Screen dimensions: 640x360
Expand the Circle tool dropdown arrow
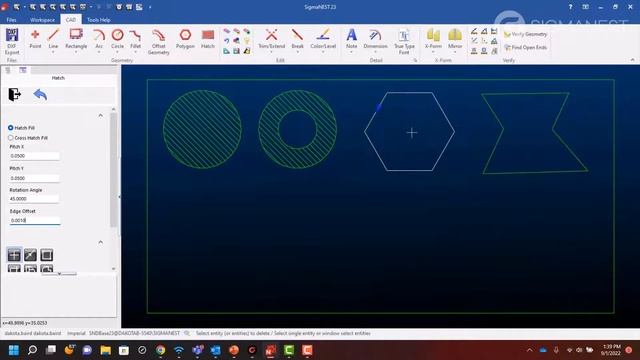[x=118, y=52]
